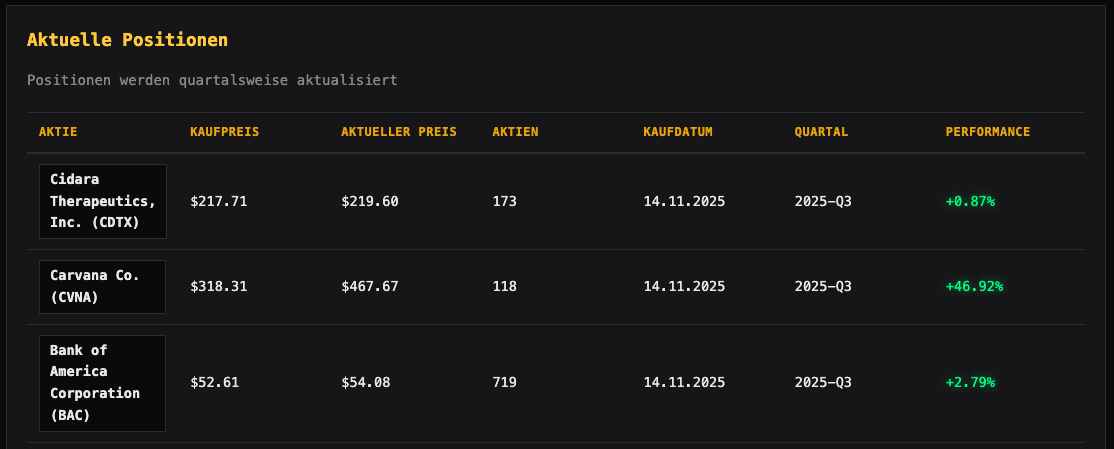Click the AKTUELLER PREIS column header
Image resolution: width=1114 pixels, height=449 pixels.
(x=399, y=132)
